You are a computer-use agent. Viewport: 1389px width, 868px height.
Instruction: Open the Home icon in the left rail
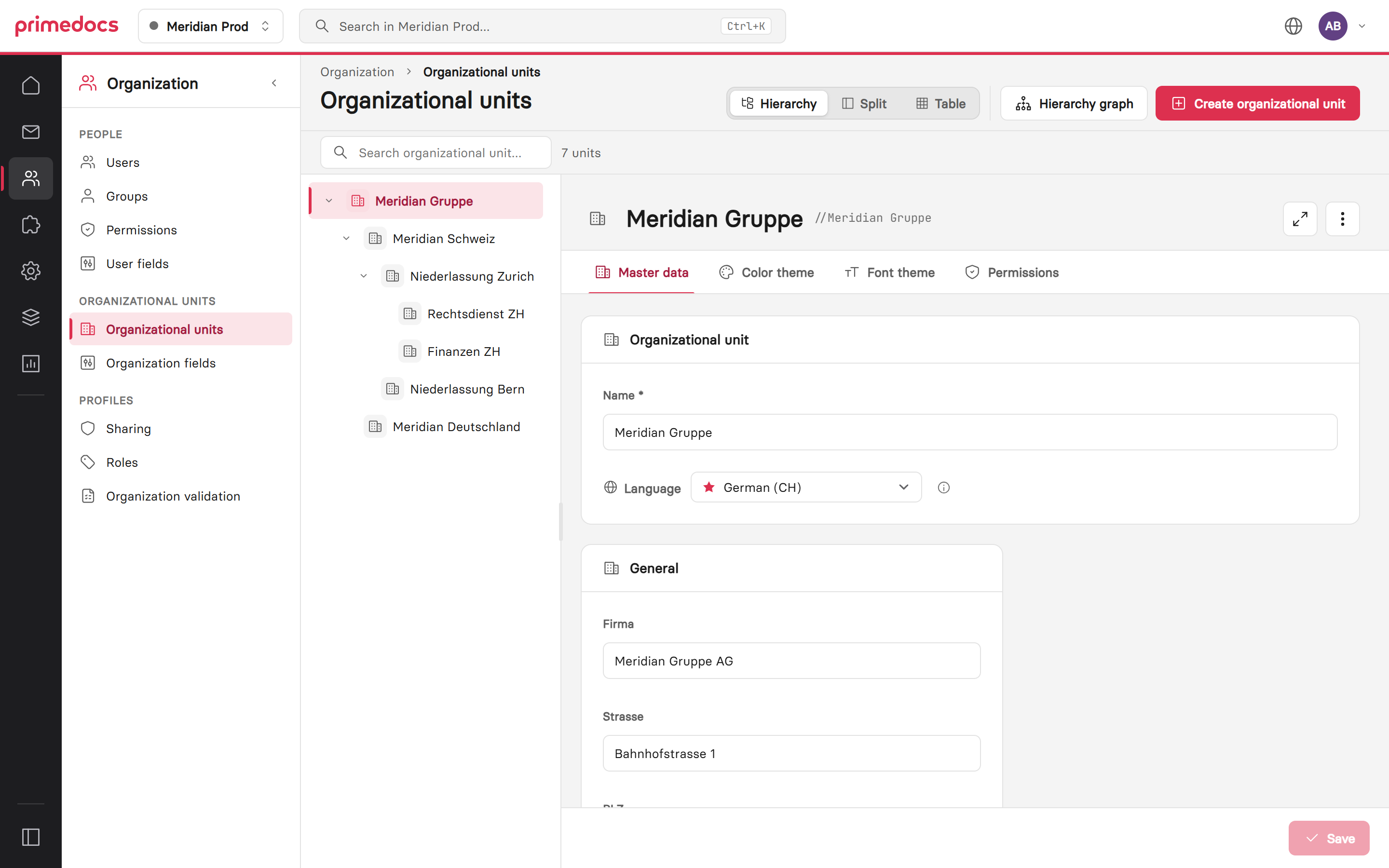30,85
